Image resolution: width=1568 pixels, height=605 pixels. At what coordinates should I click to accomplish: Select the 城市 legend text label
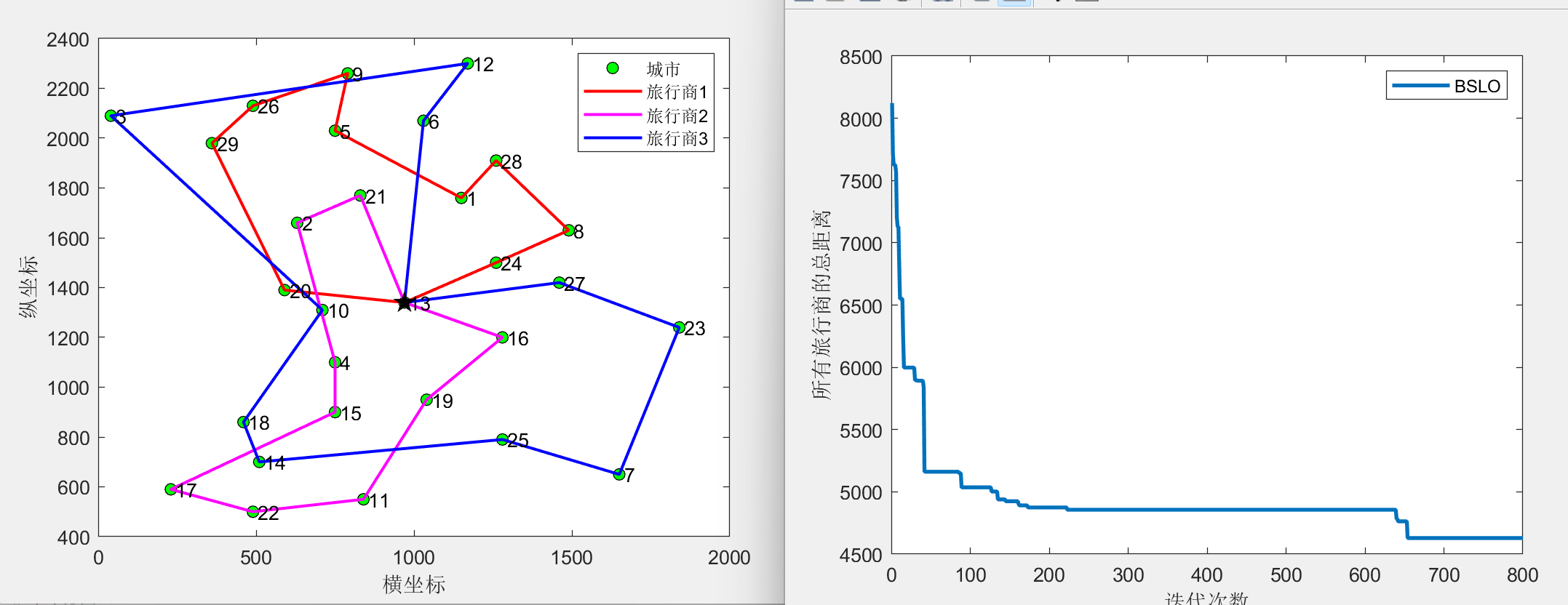663,68
